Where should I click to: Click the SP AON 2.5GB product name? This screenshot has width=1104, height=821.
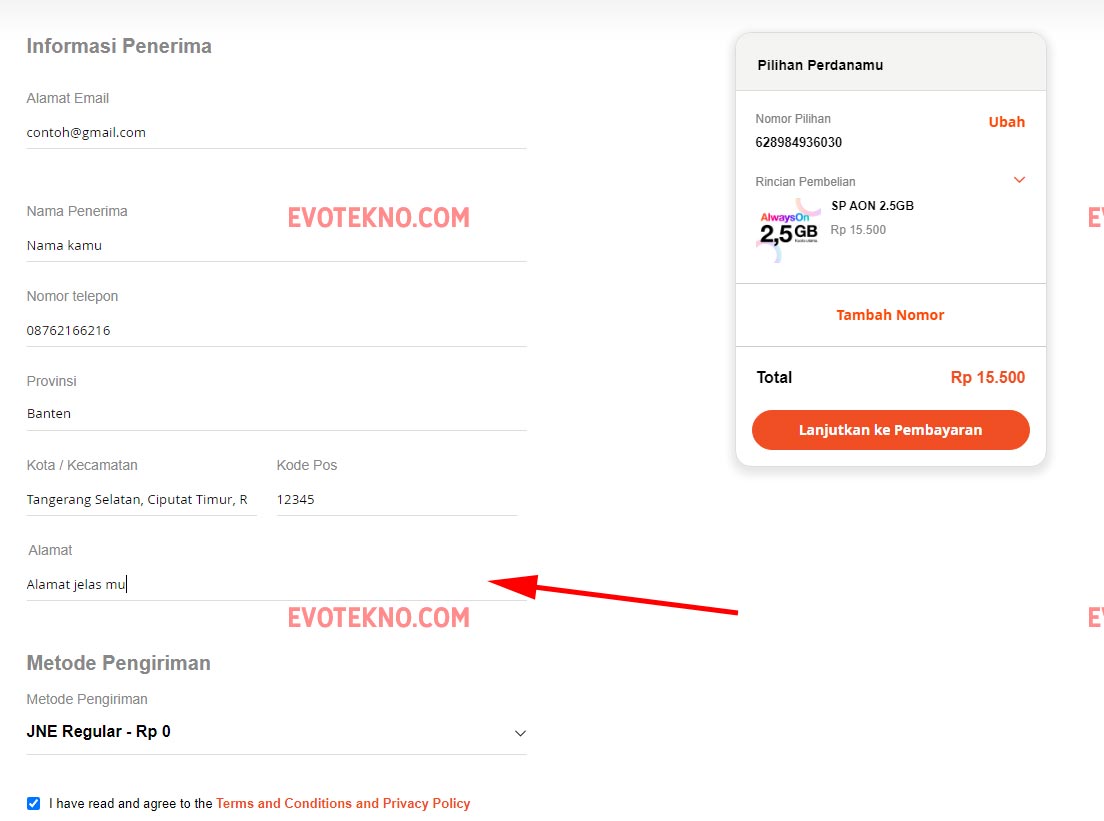coord(872,206)
